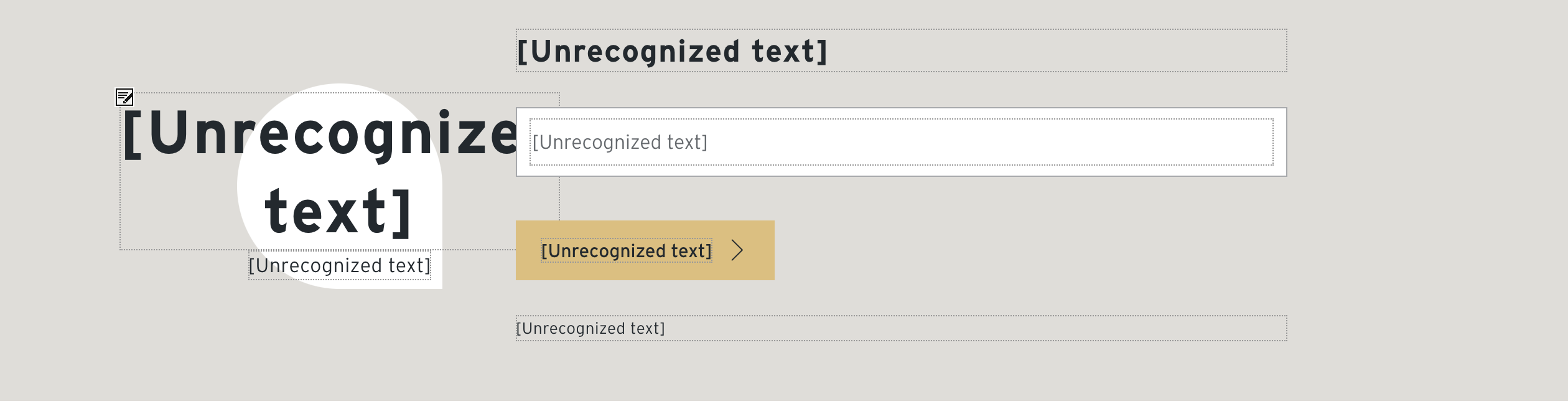Select the bold heading above the input field
This screenshot has height=411, width=1568.
pyautogui.click(x=672, y=52)
